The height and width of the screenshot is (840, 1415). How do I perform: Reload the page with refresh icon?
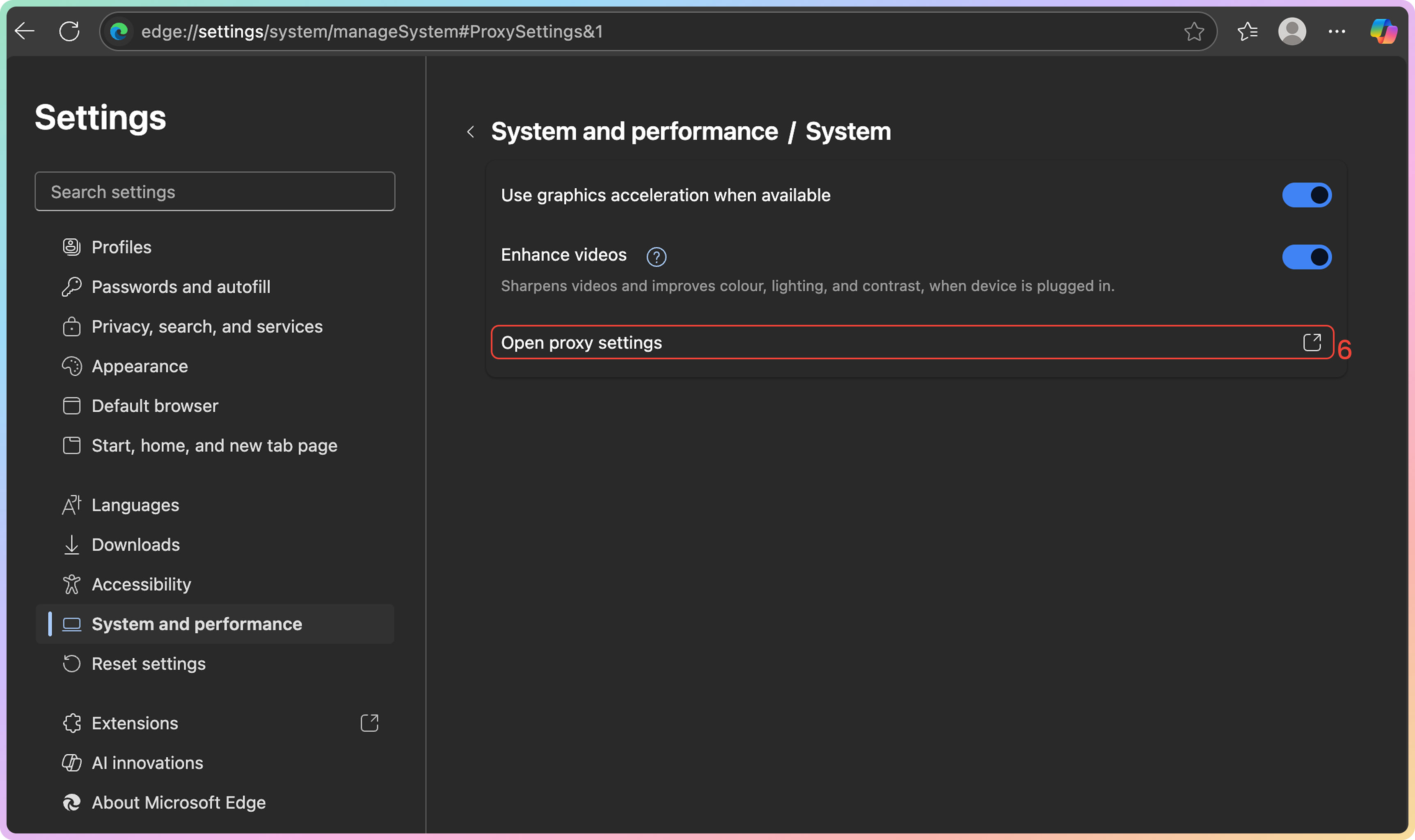point(70,31)
